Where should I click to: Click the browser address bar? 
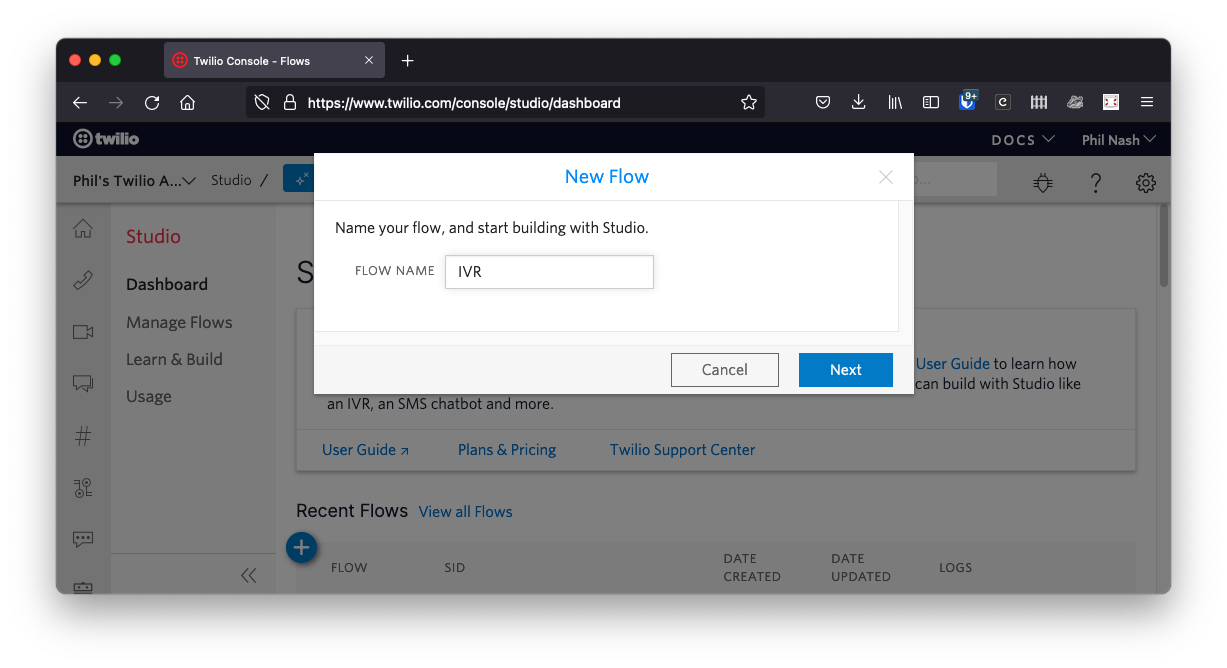pos(505,102)
